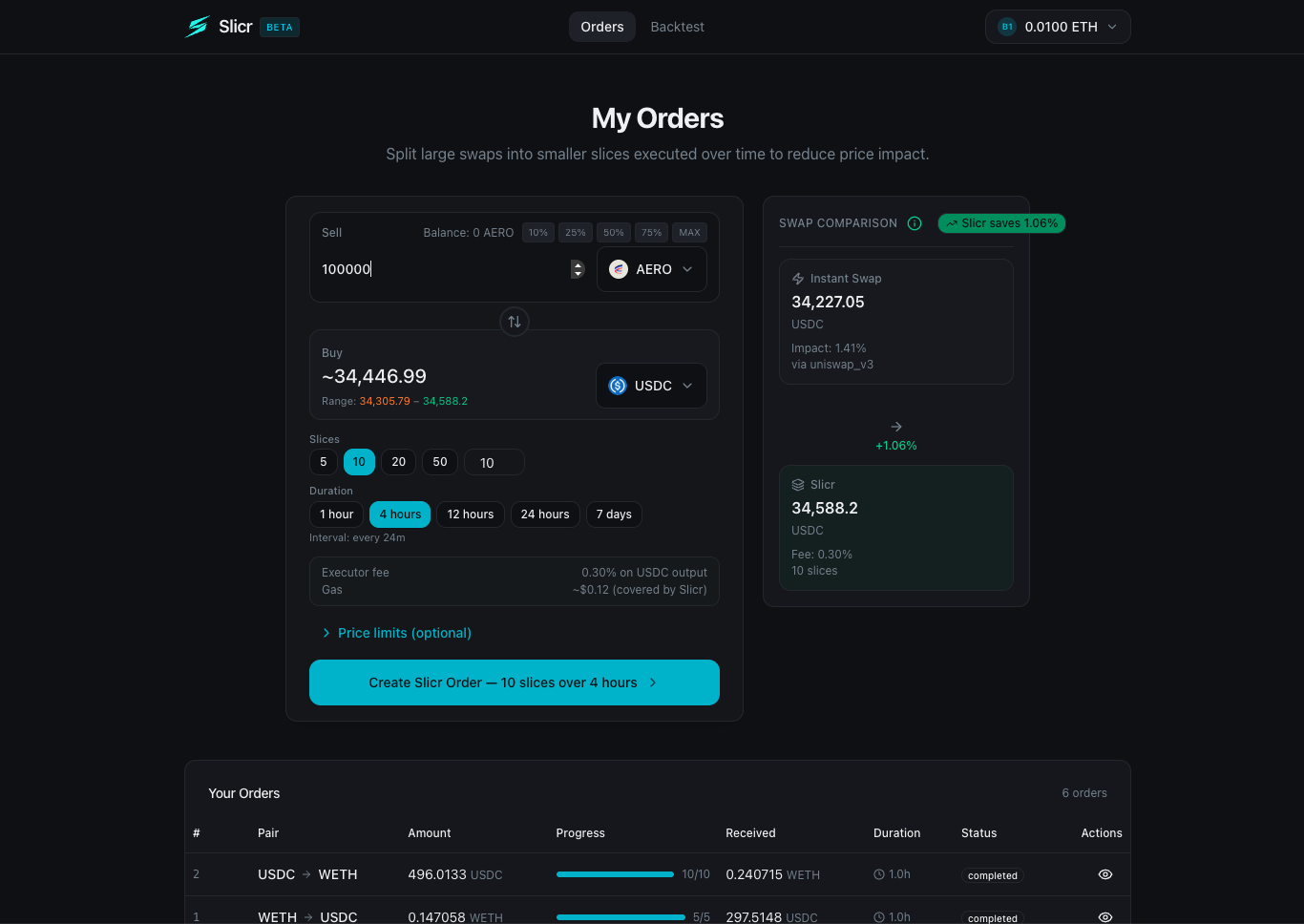Screen dimensions: 1304x924
Task: Select 10 slices option
Action: 359,462
